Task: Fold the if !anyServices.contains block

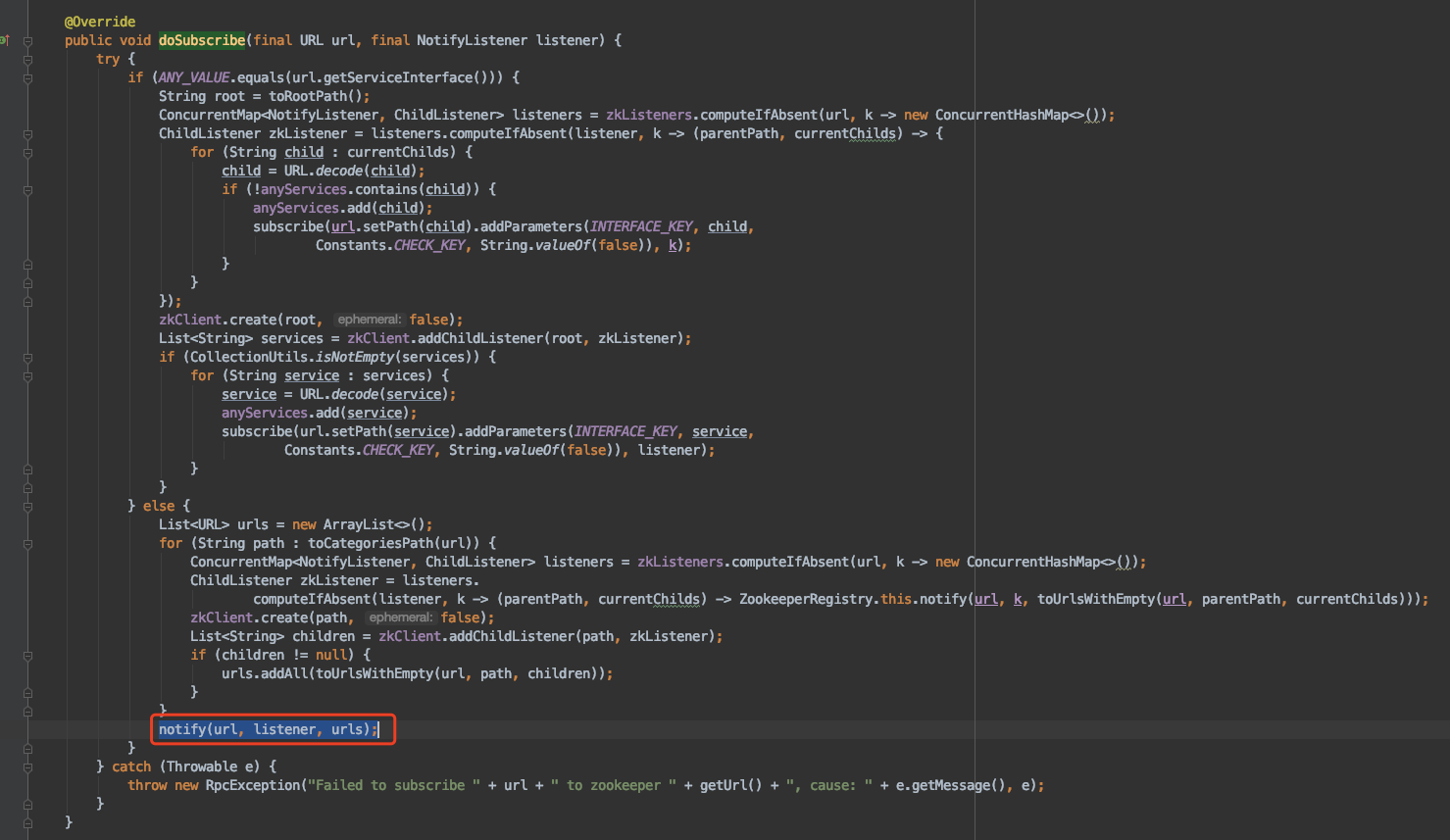Action: [27, 190]
